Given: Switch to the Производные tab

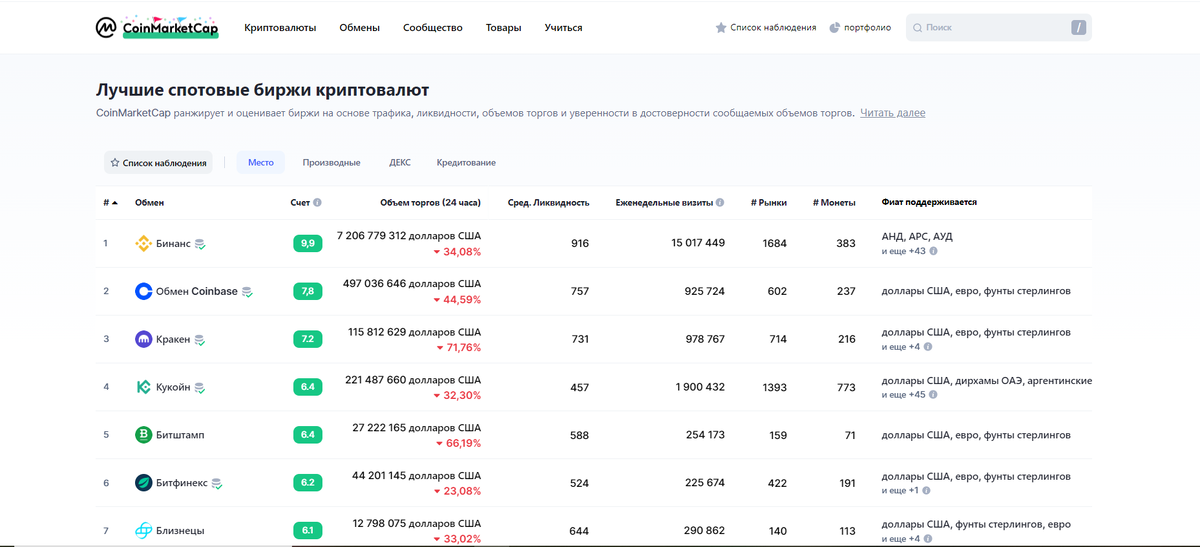Looking at the screenshot, I should coord(331,162).
